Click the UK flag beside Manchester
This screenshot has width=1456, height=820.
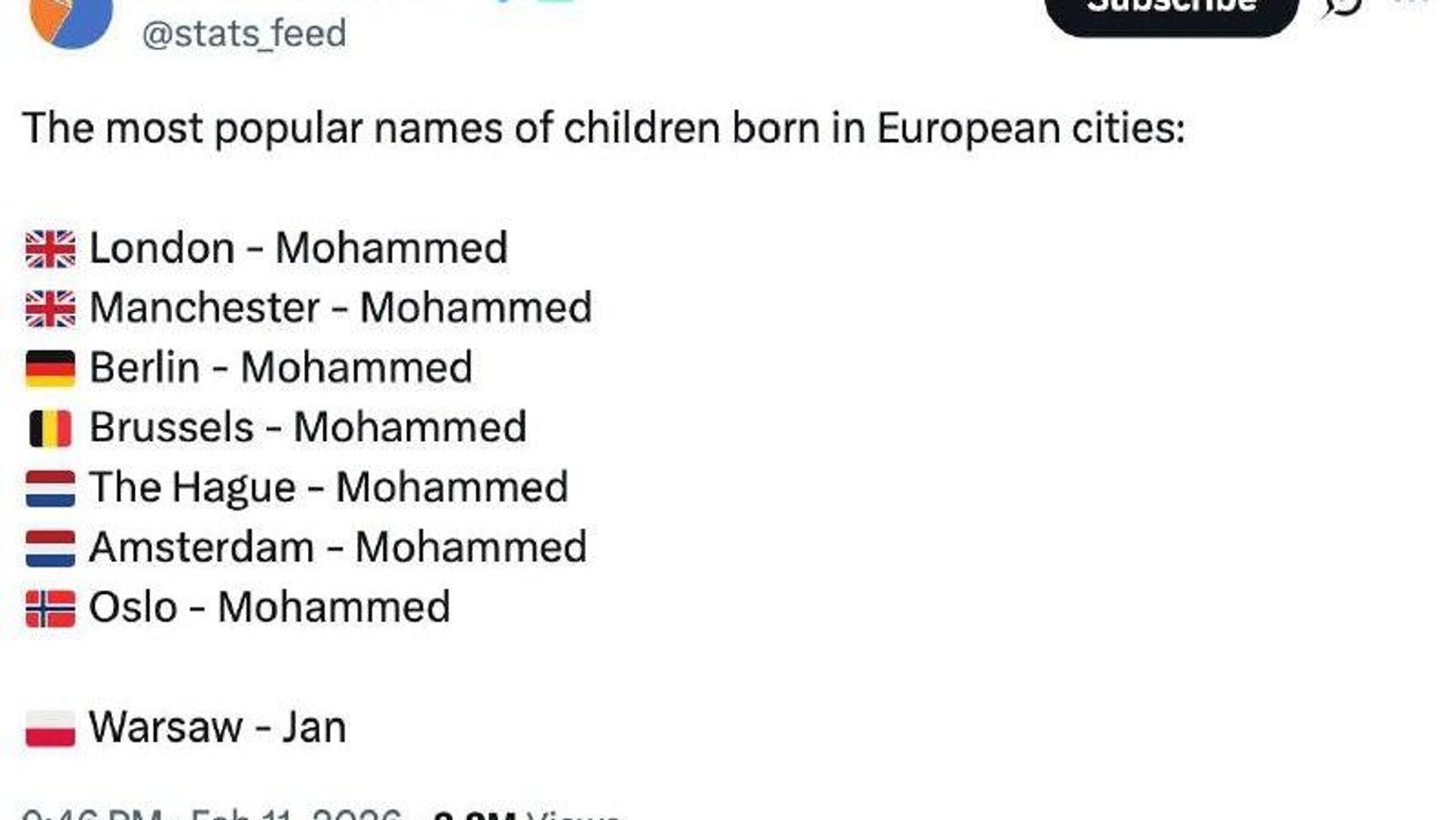[x=50, y=309]
